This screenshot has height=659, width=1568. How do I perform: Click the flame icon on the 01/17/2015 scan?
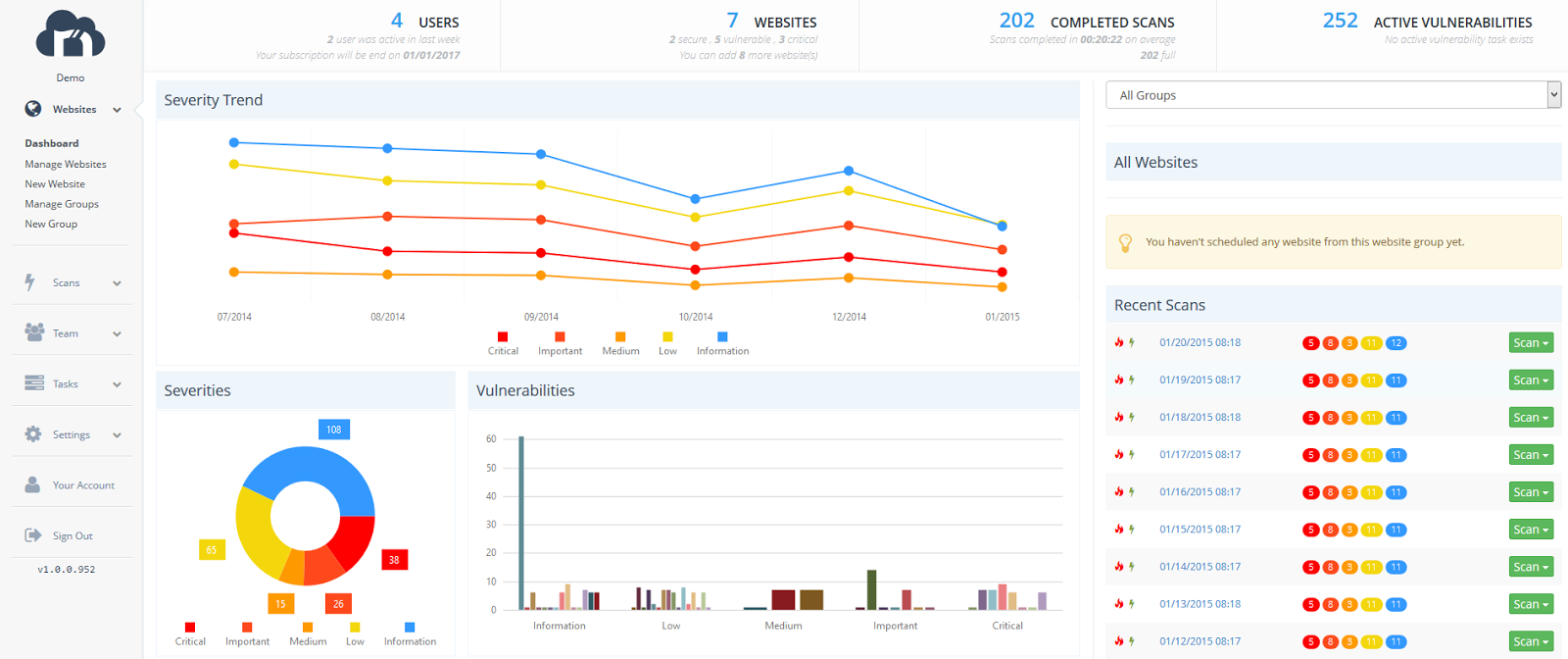coord(1119,454)
